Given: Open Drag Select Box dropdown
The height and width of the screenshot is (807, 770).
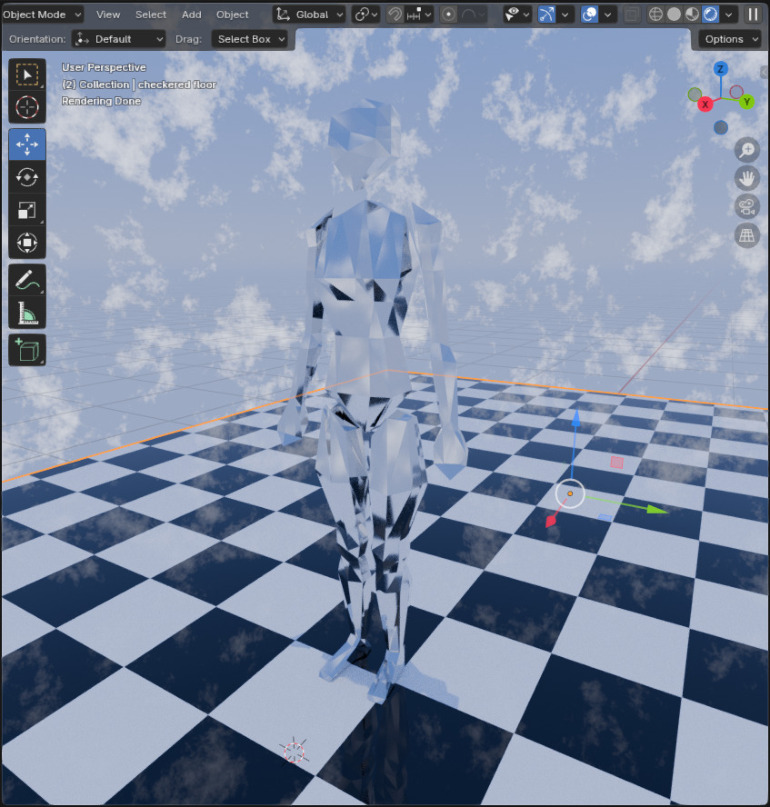Looking at the screenshot, I should (x=250, y=39).
